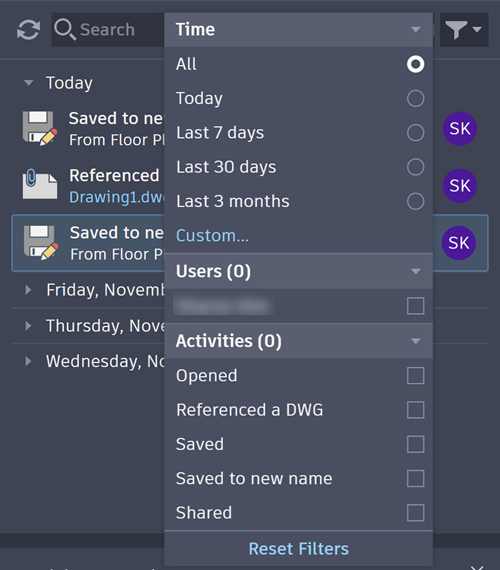The width and height of the screenshot is (500, 570).
Task: Click the SK avatar on the Referenced entry
Action: point(460,186)
